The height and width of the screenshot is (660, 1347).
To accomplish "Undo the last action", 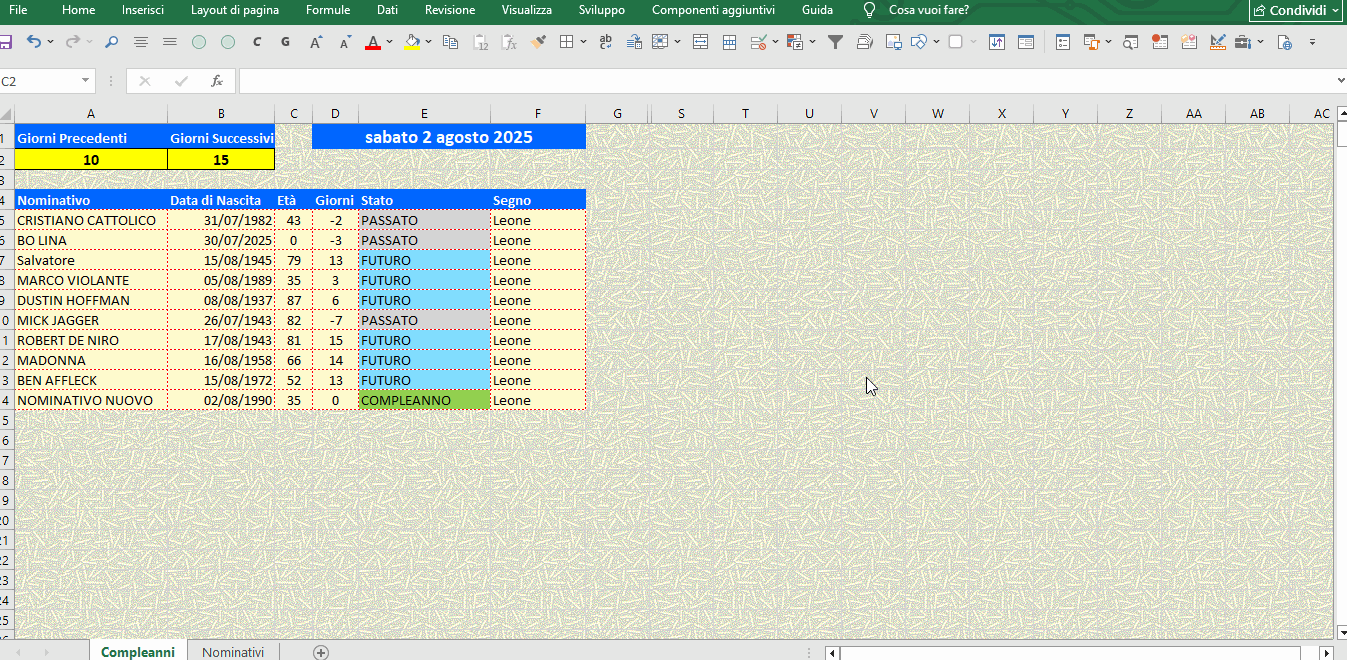I will 34,42.
